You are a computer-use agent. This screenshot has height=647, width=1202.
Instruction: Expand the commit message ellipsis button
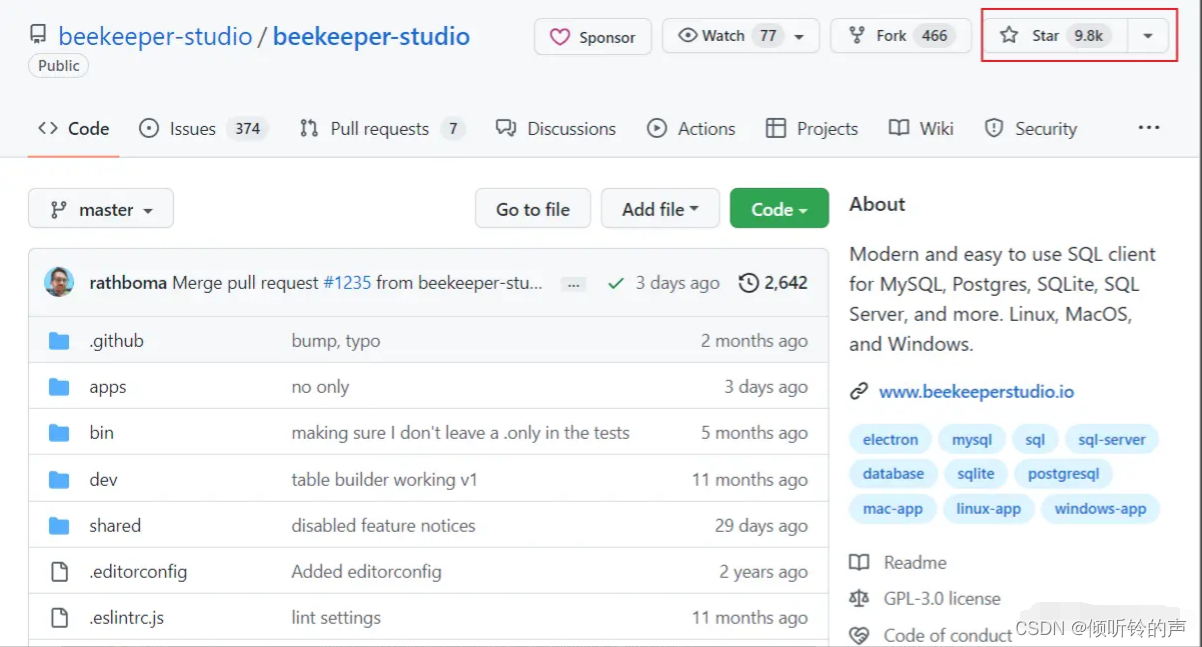coord(574,284)
